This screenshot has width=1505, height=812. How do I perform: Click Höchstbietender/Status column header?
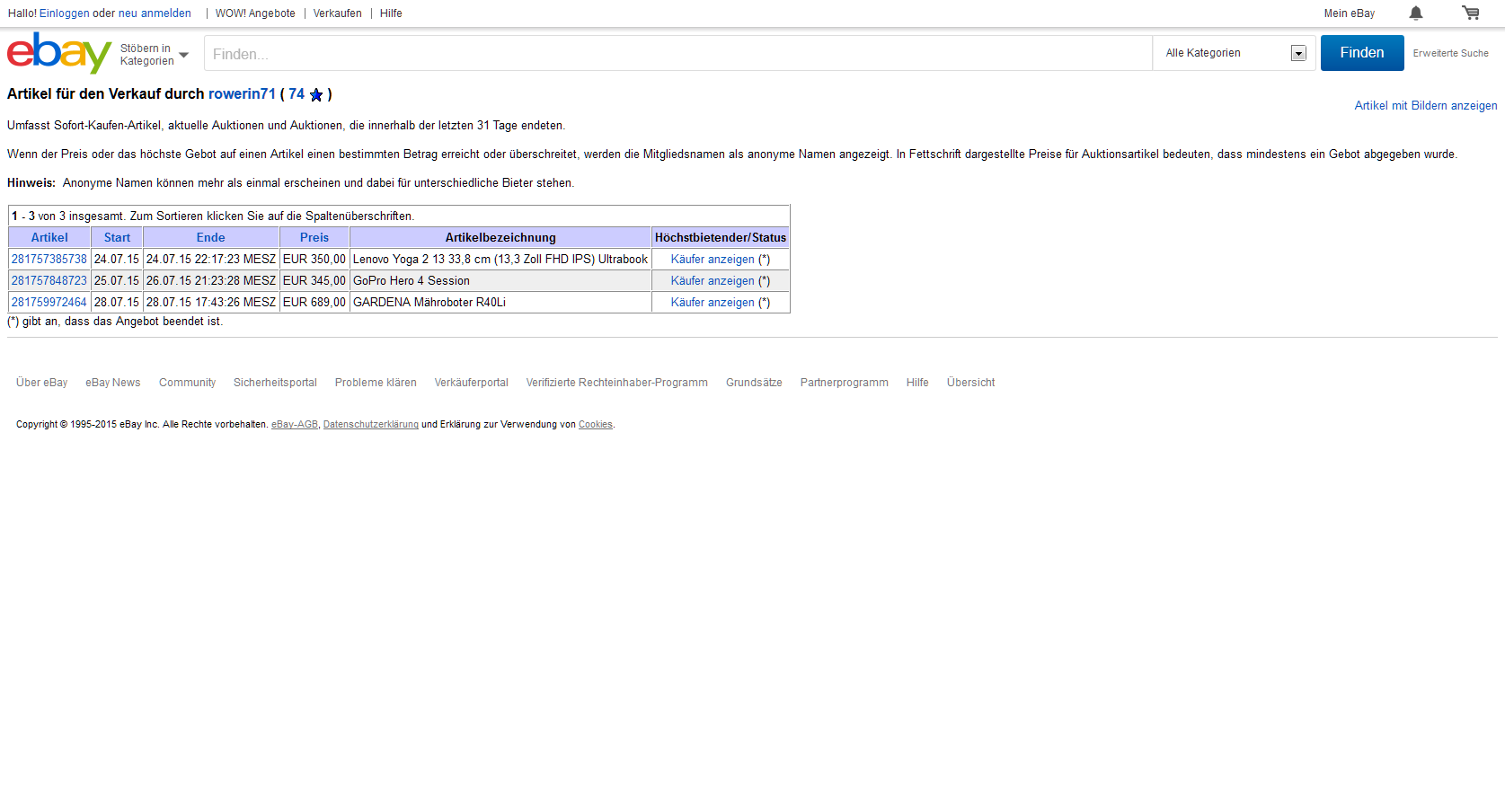point(721,237)
